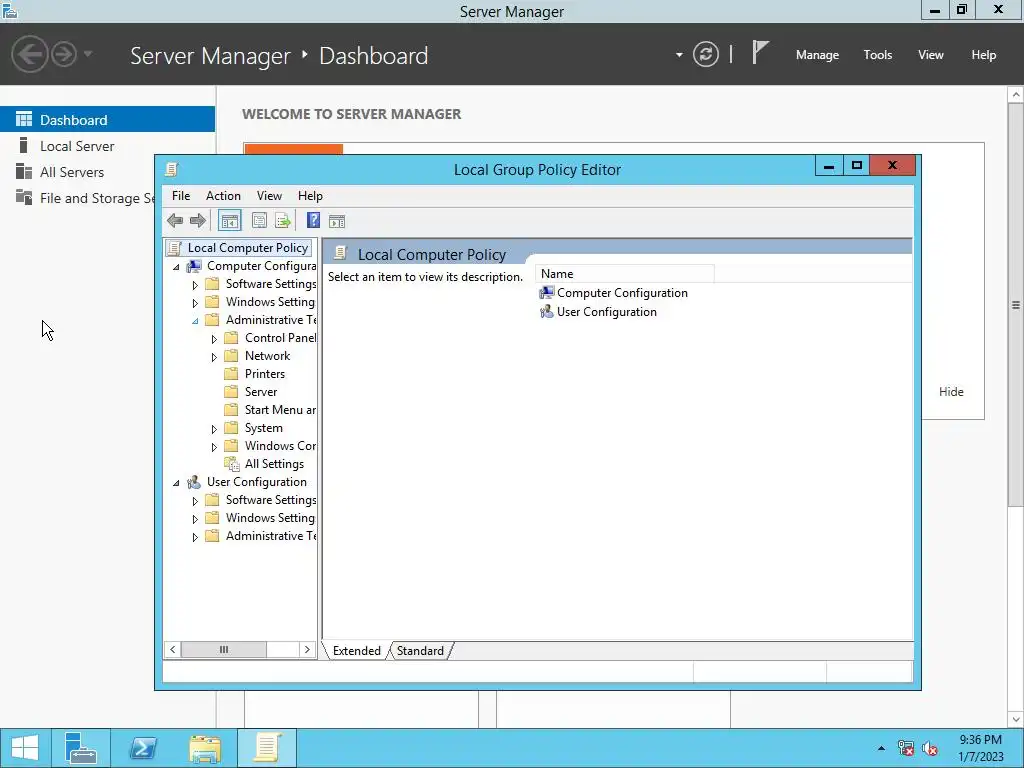Select Start Menu and Taskbar folder
Screen dimensions: 1024x768
point(270,409)
